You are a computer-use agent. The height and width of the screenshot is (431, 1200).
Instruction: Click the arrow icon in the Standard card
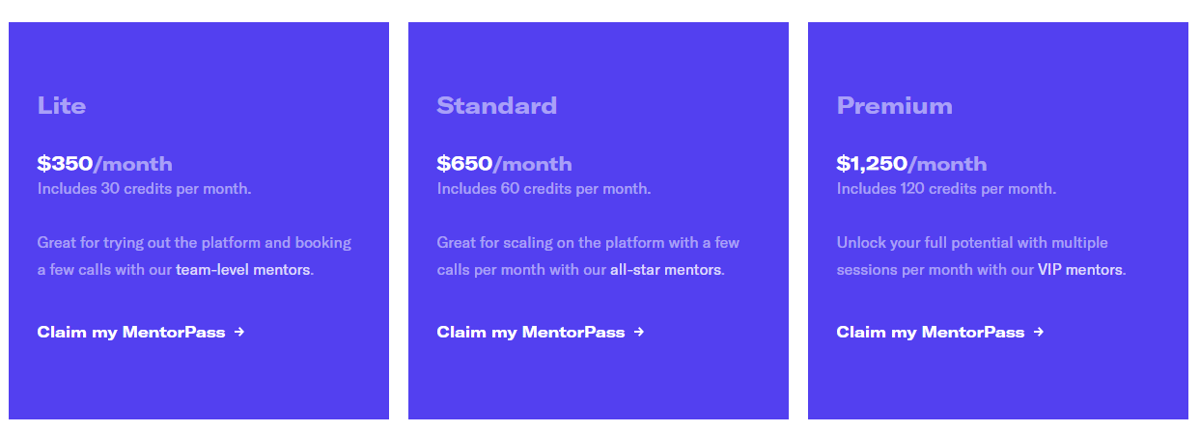click(x=639, y=332)
